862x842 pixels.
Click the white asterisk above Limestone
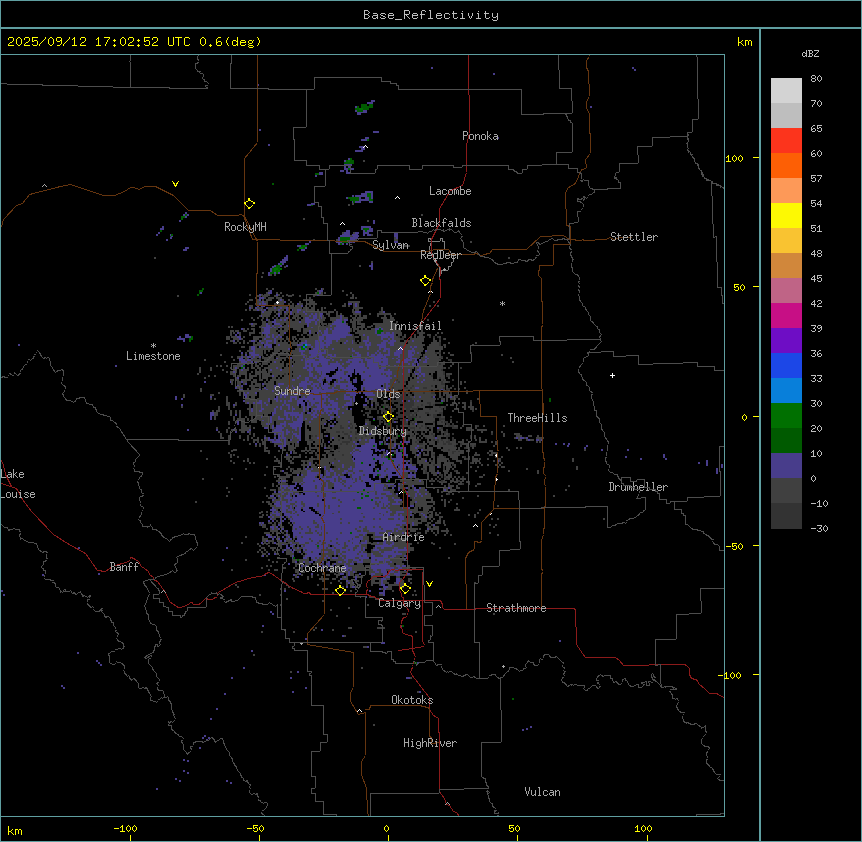[153, 346]
